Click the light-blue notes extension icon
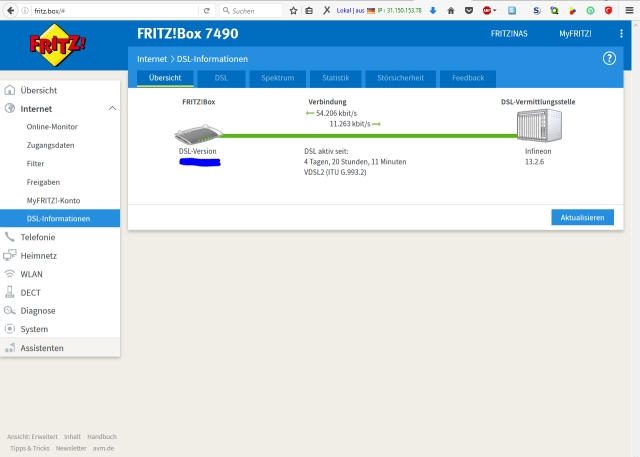Screen dimensions: 640x457 click(x=512, y=11)
